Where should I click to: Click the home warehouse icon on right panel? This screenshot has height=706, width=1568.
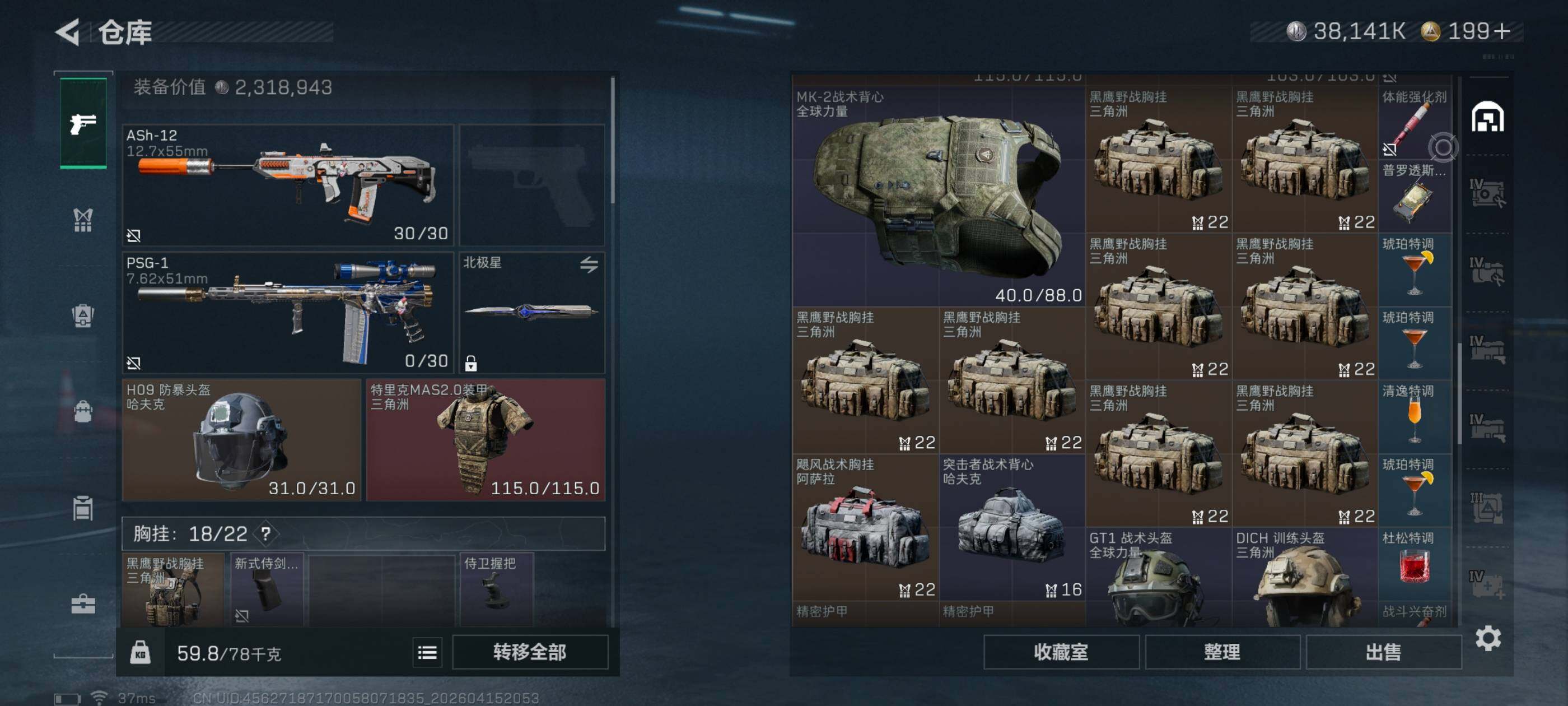pos(1488,117)
